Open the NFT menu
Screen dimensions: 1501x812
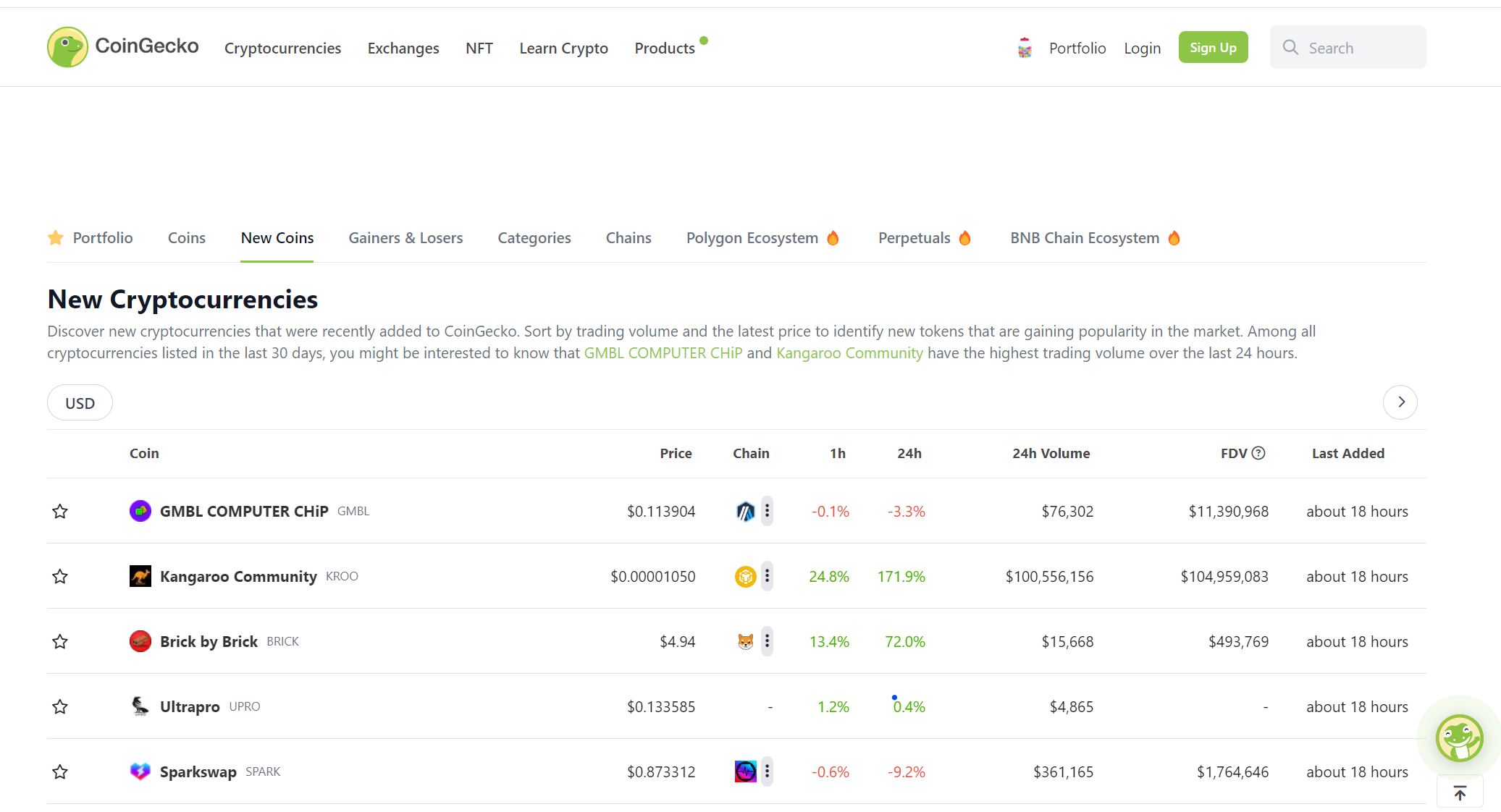coord(479,48)
